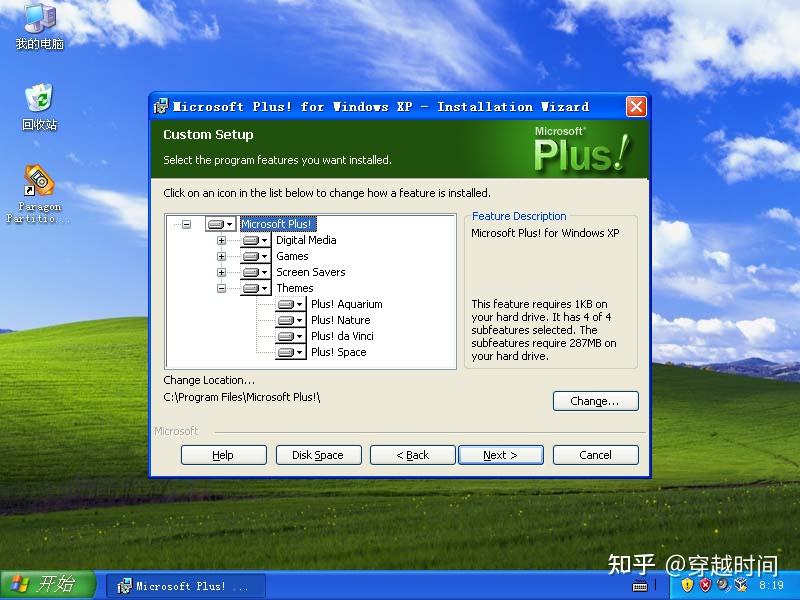800x600 pixels.
Task: Click the Disk Space button
Action: 318,454
